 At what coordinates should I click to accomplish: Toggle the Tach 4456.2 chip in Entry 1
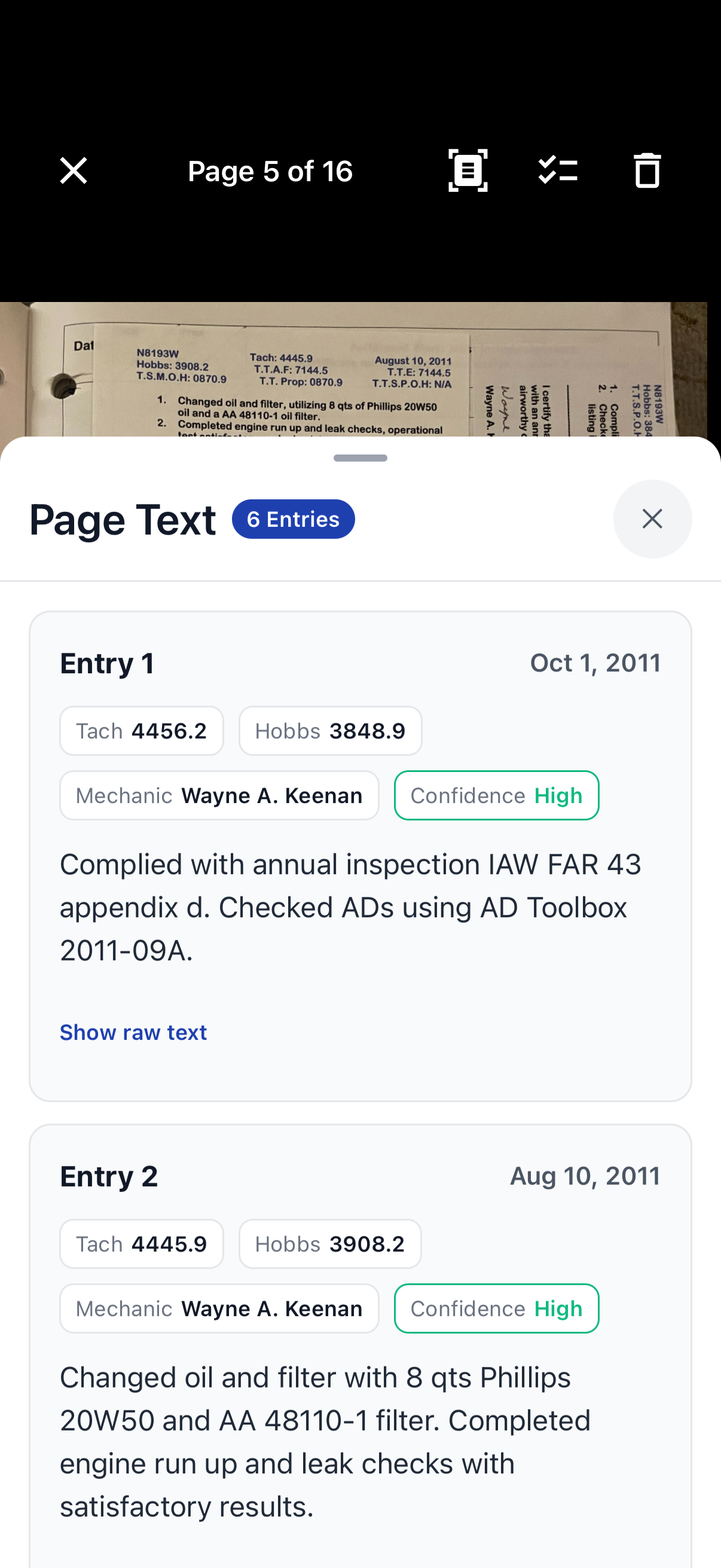click(x=141, y=730)
